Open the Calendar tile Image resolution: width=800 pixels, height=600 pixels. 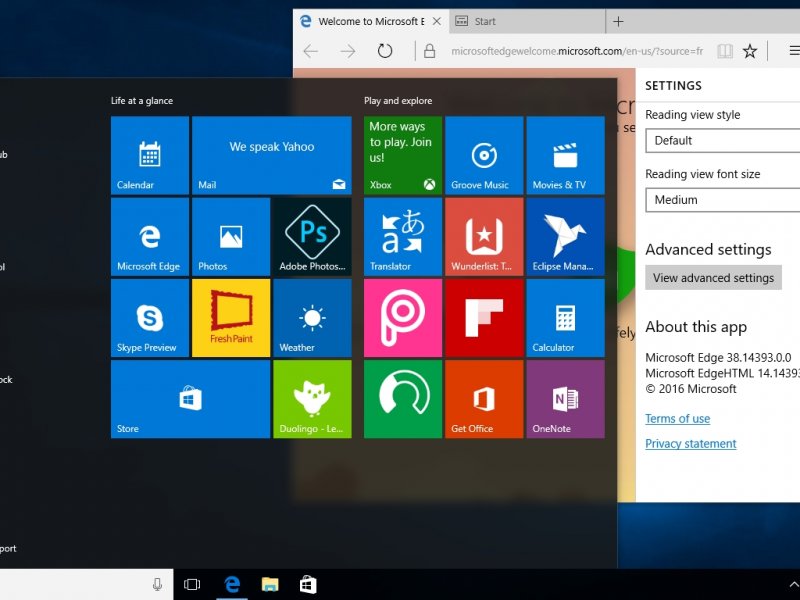(150, 155)
